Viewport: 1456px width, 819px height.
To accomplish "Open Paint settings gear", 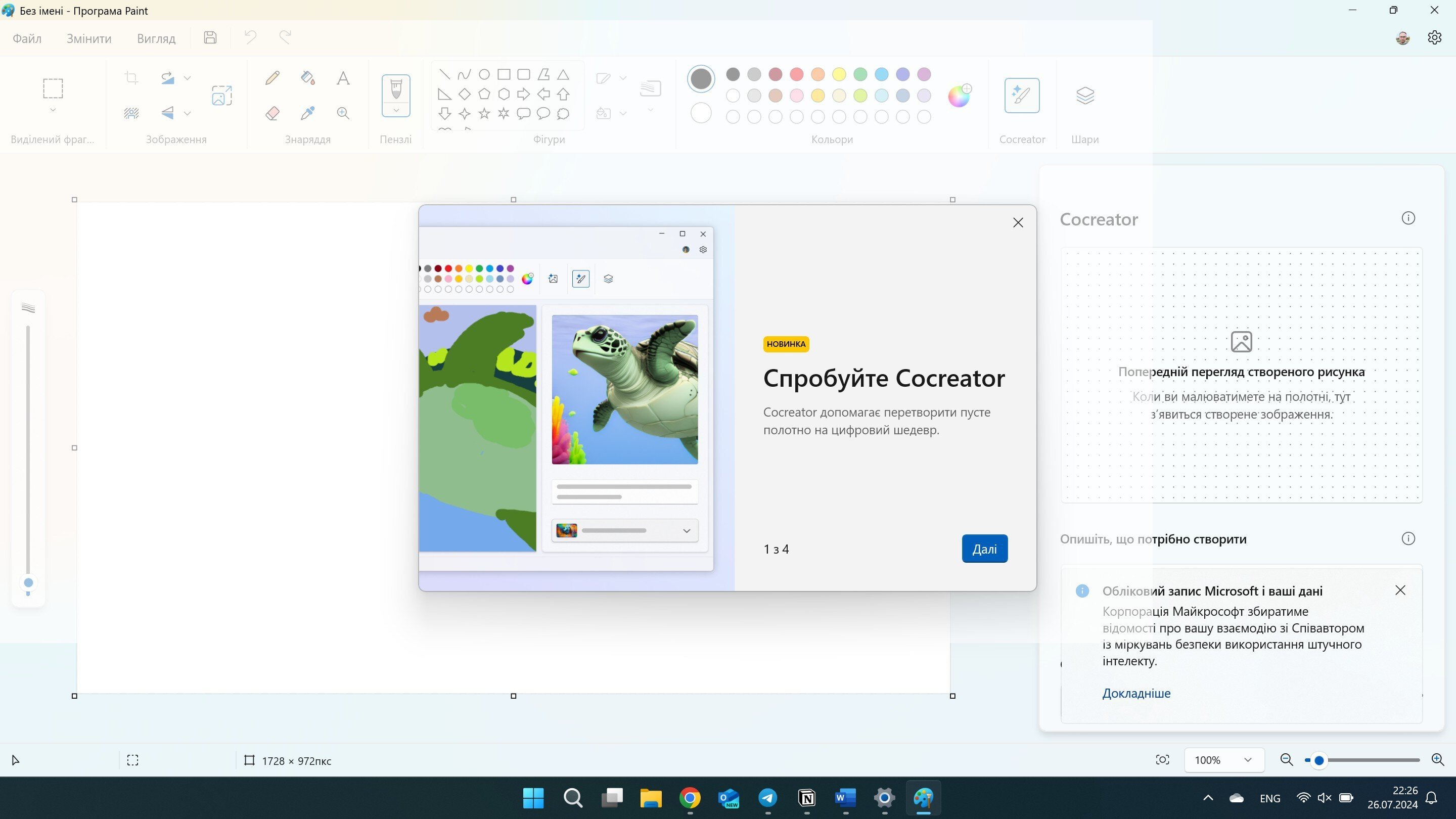I will click(1434, 38).
